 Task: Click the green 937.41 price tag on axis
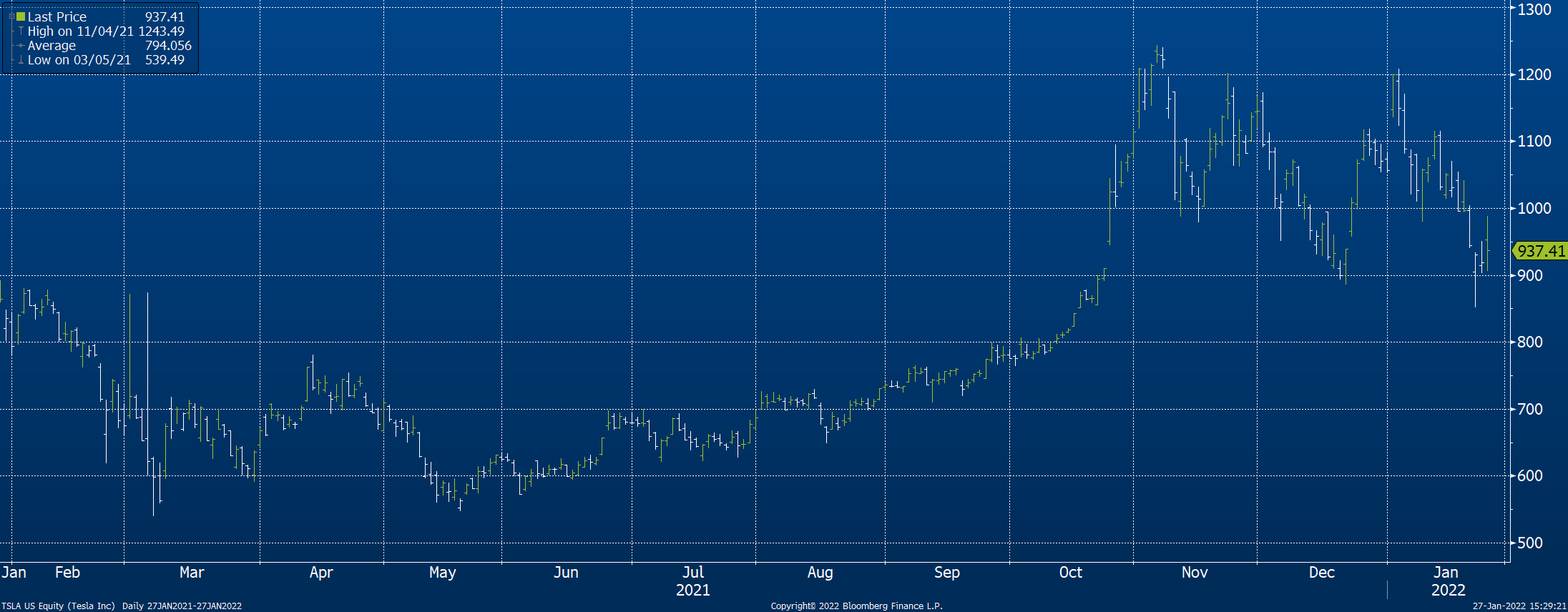1540,251
